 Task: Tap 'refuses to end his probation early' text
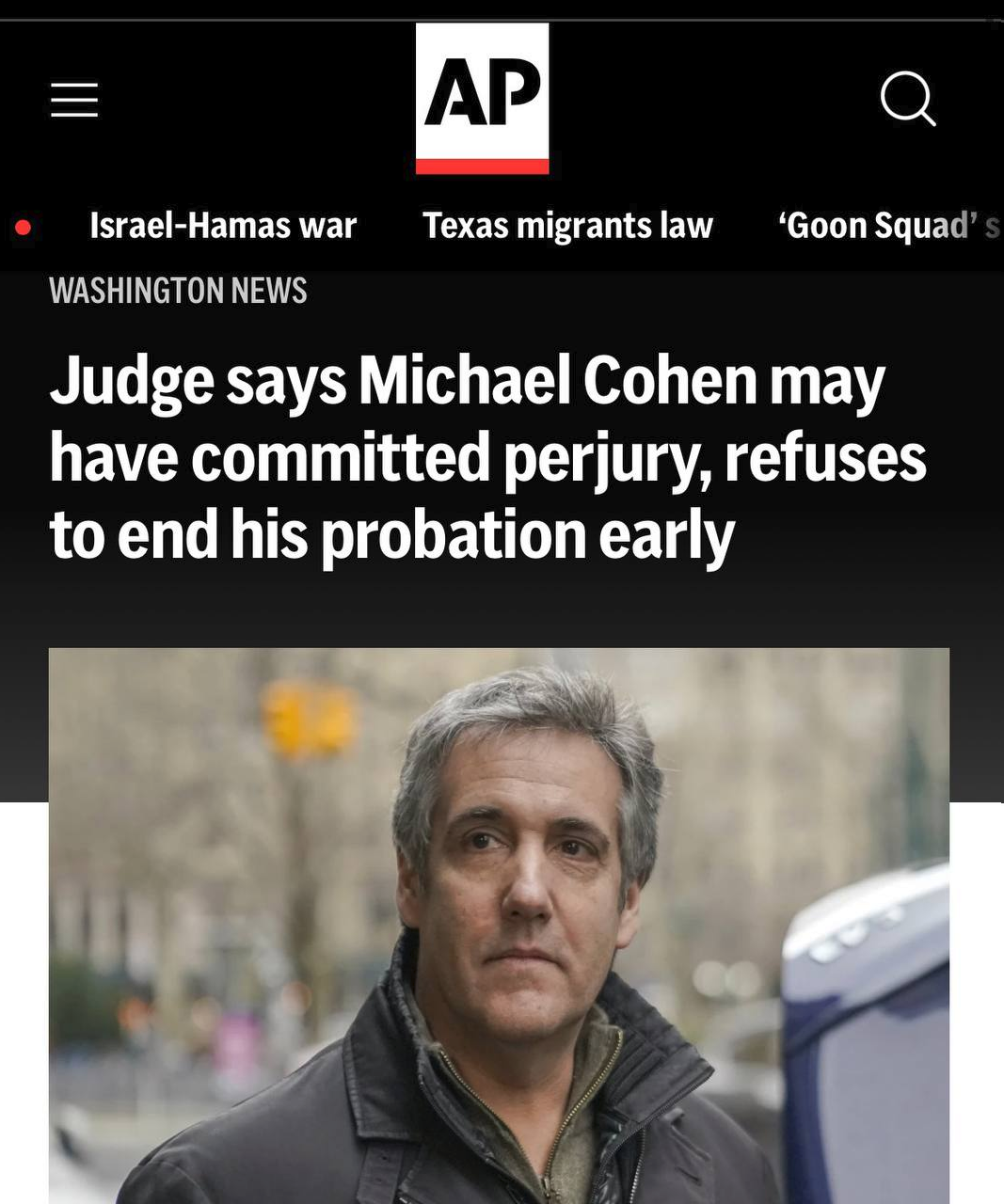[488, 496]
